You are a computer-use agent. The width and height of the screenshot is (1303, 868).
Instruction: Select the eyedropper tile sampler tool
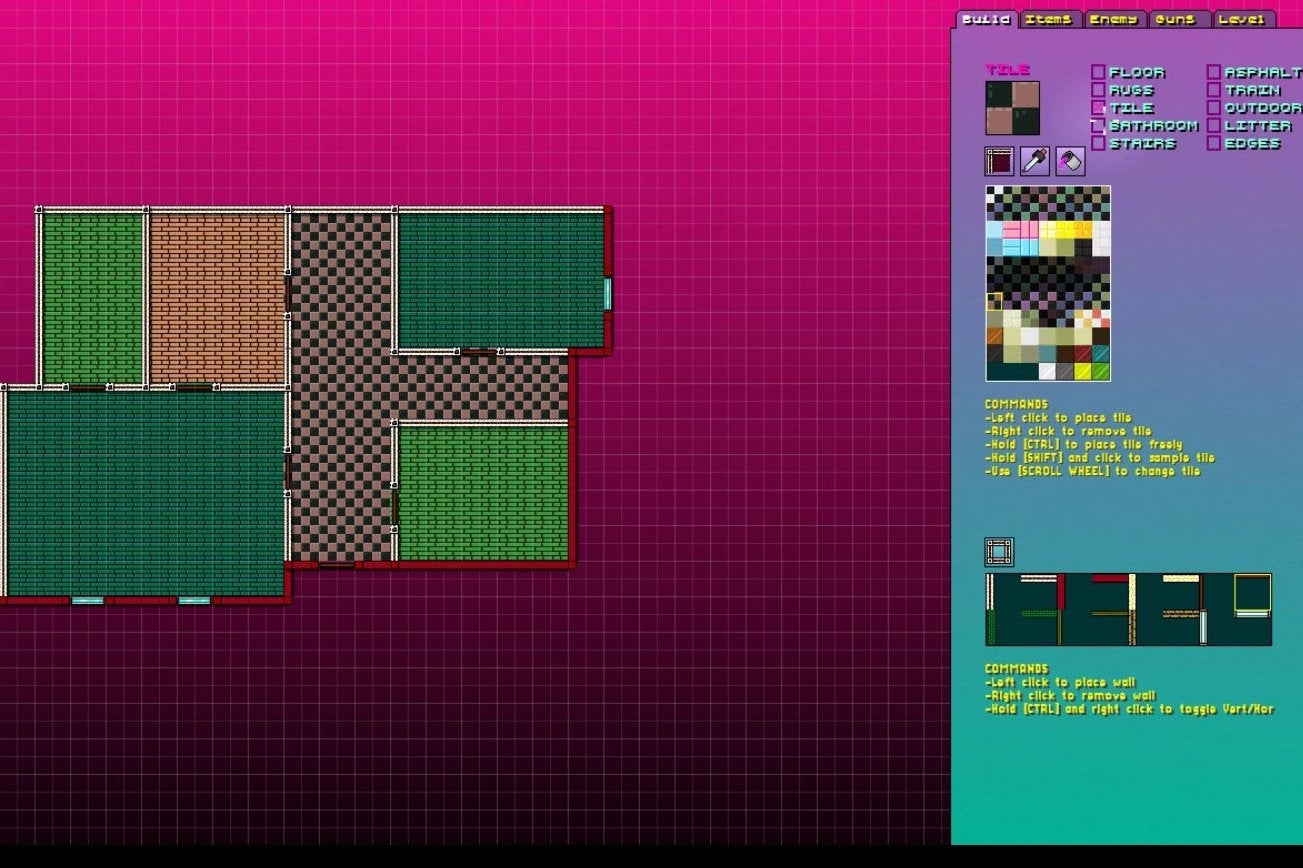click(x=1035, y=161)
